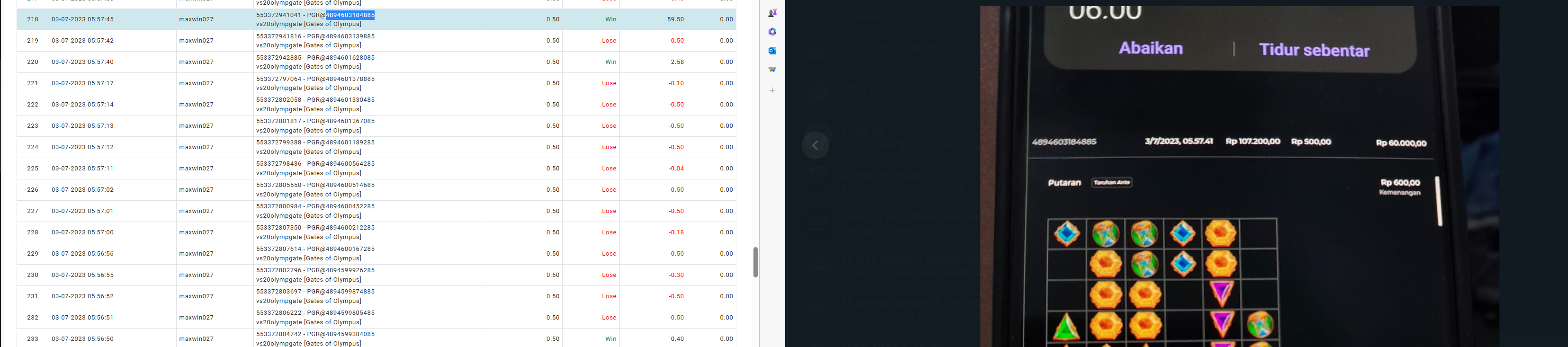Click transaction 553372800984 - PGR@4894600452285
Image resolution: width=1568 pixels, height=347 pixels.
coord(315,206)
